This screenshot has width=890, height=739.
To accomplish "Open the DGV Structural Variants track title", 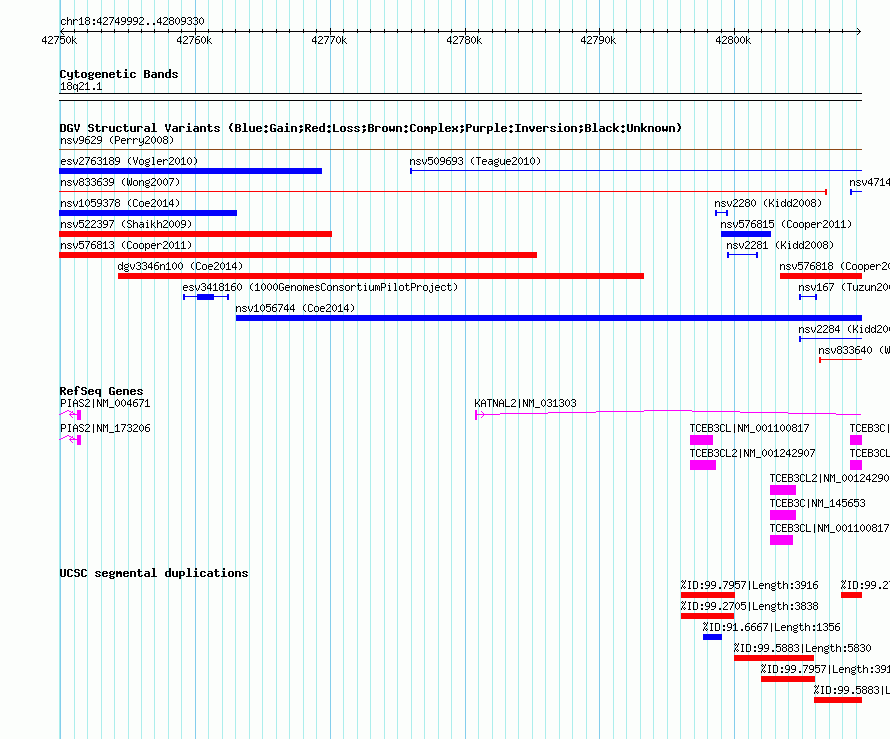I will [x=371, y=128].
